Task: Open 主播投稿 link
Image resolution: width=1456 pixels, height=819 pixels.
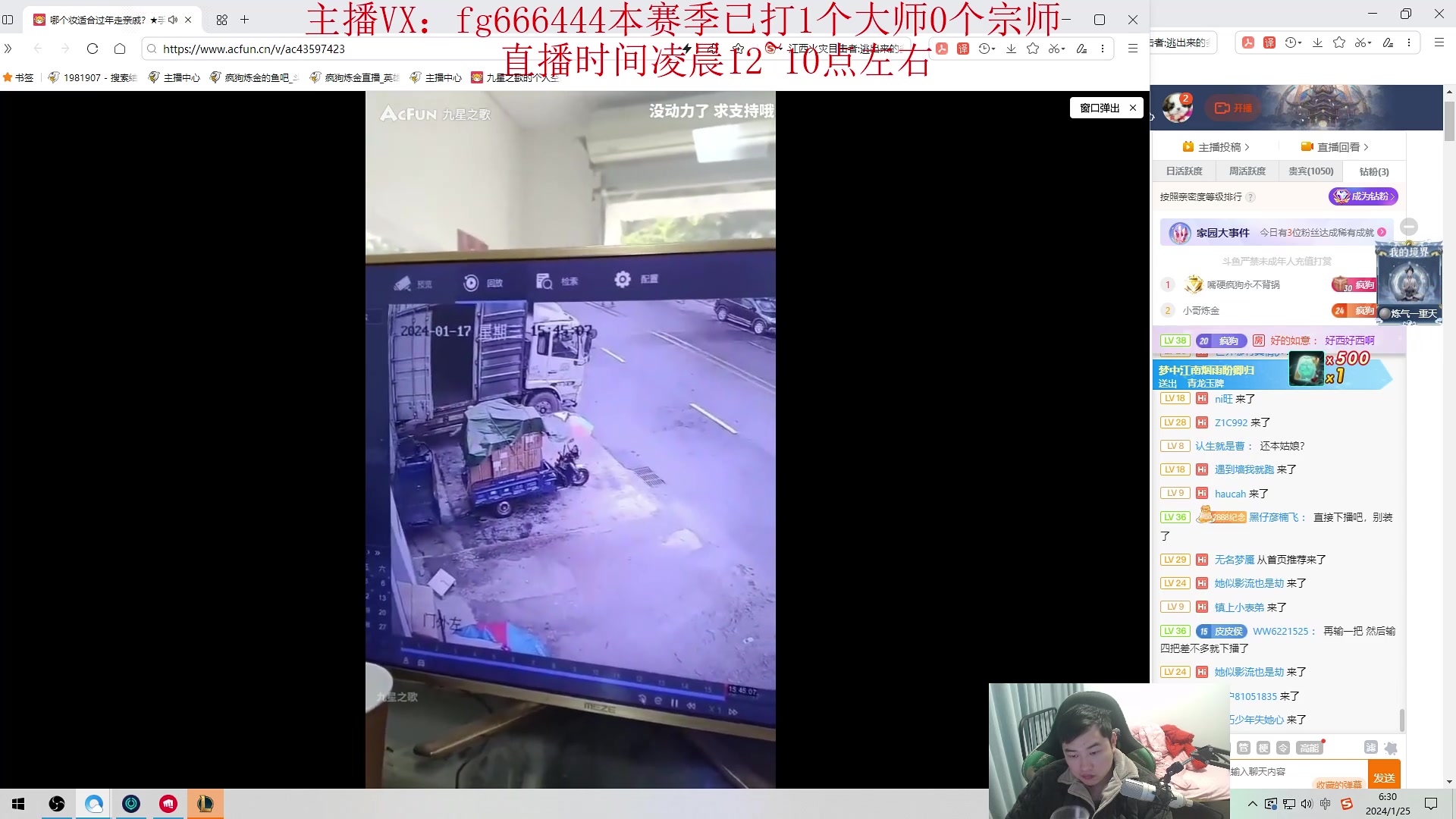Action: [1216, 147]
